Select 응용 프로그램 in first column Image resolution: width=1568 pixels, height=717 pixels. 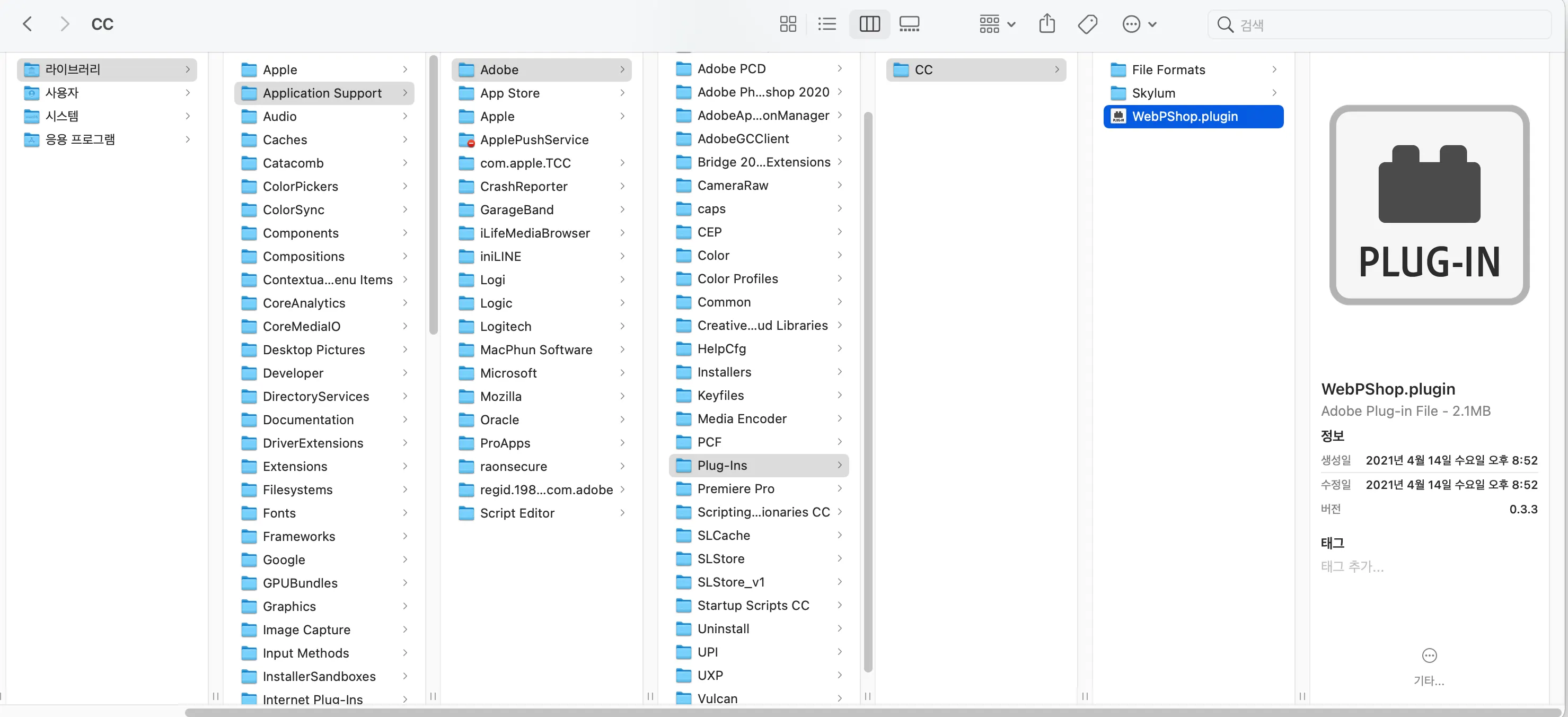(x=80, y=139)
